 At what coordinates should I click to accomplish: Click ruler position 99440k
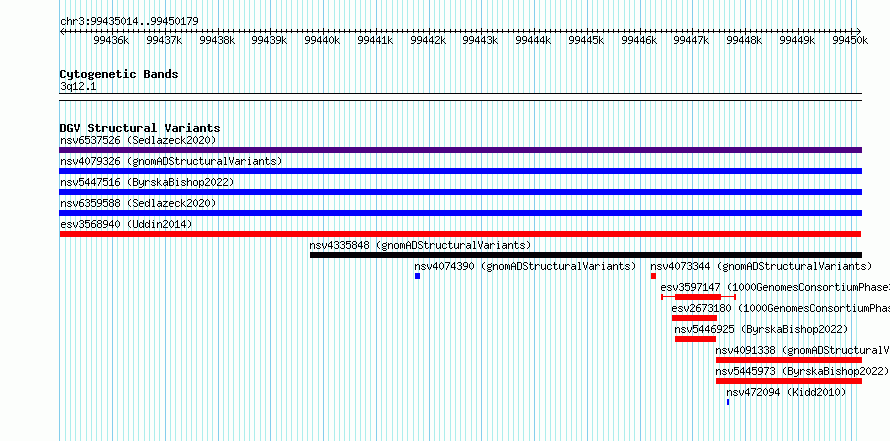(x=322, y=40)
